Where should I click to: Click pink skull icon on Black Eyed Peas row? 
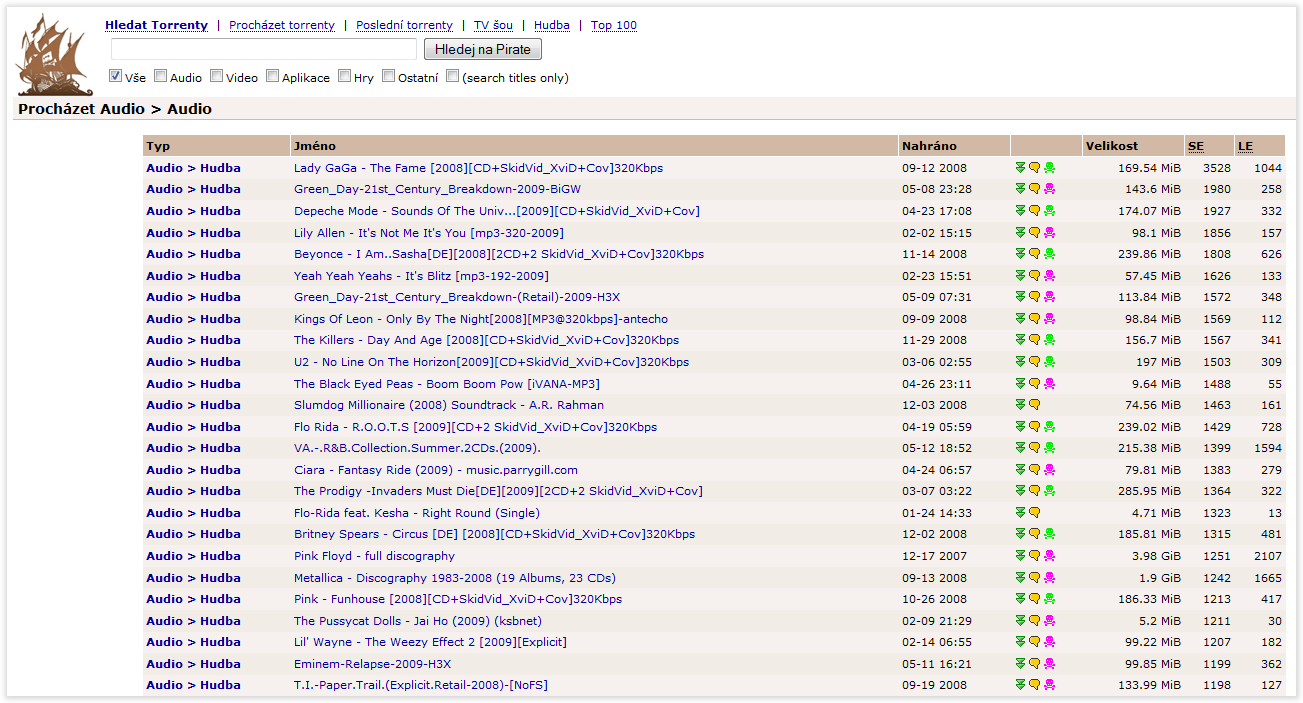(1050, 384)
